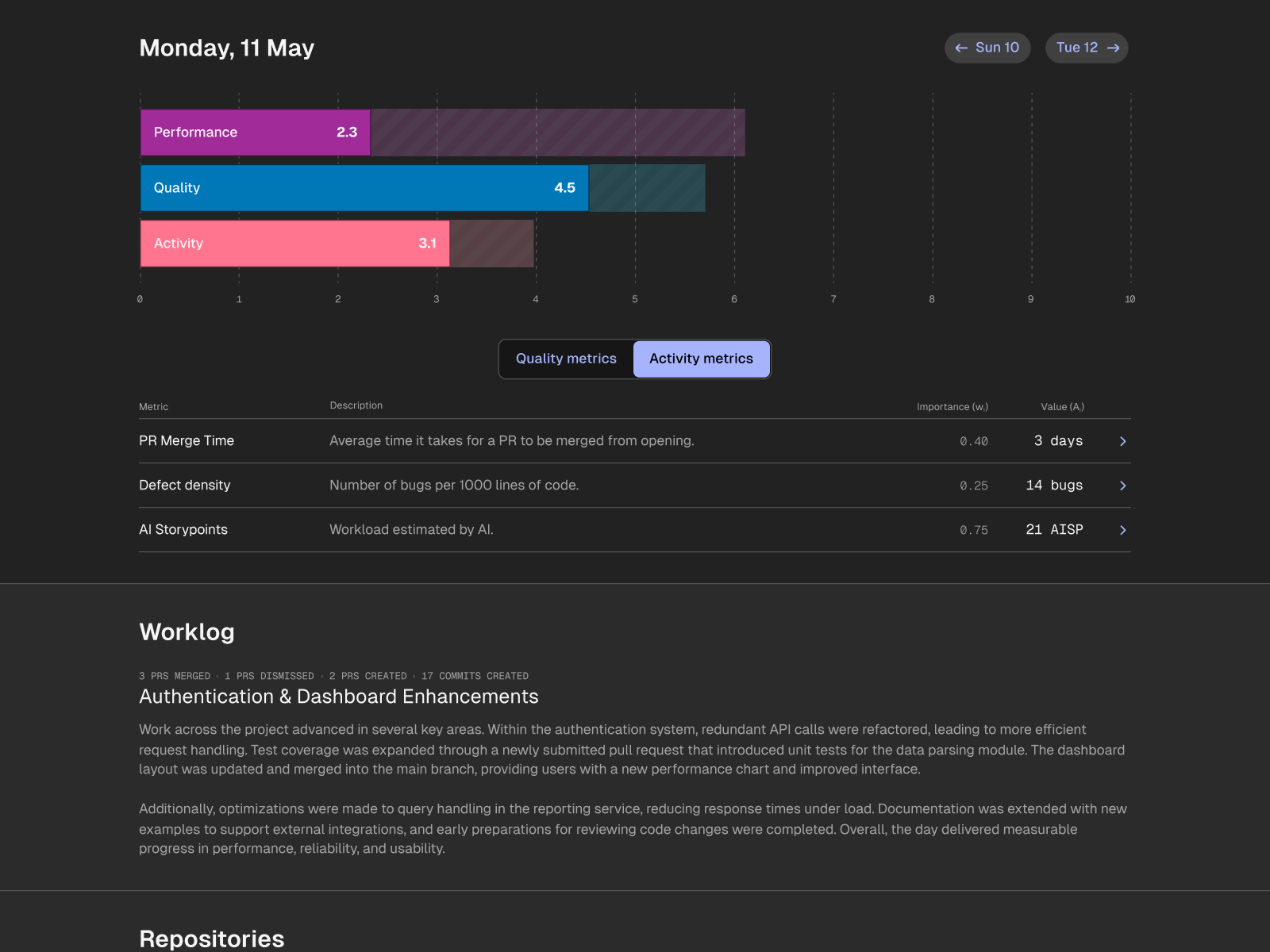Viewport: 1270px width, 952px height.
Task: Click the Average time PR merged description
Action: pyautogui.click(x=512, y=440)
